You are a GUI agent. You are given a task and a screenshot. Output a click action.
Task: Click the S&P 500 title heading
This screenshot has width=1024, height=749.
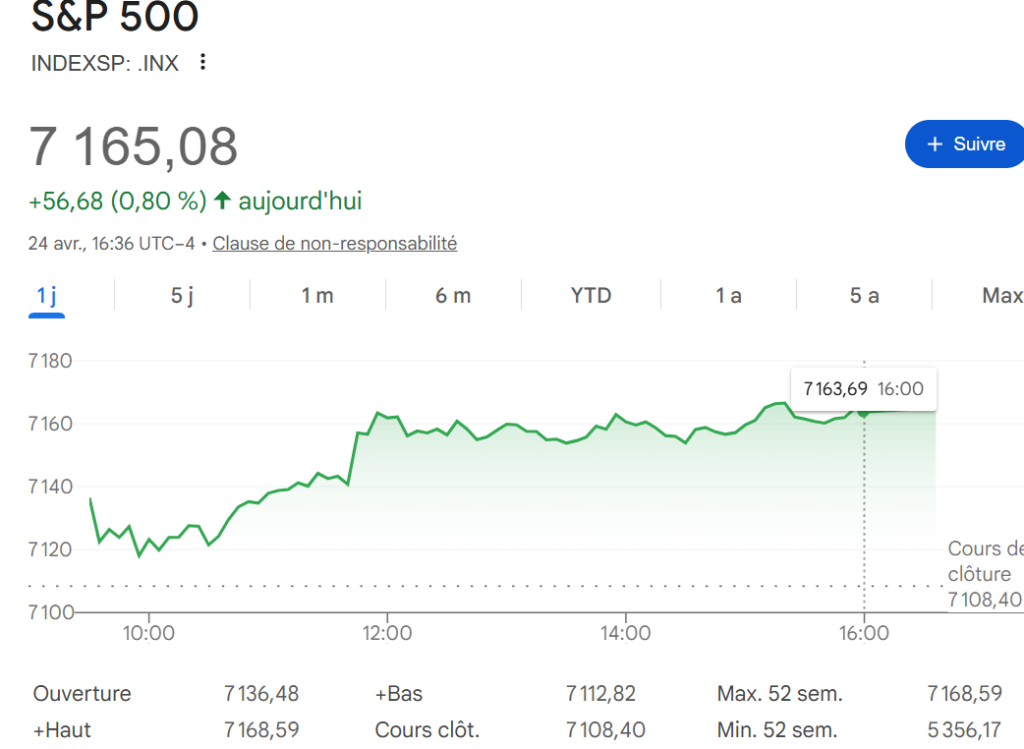115,18
